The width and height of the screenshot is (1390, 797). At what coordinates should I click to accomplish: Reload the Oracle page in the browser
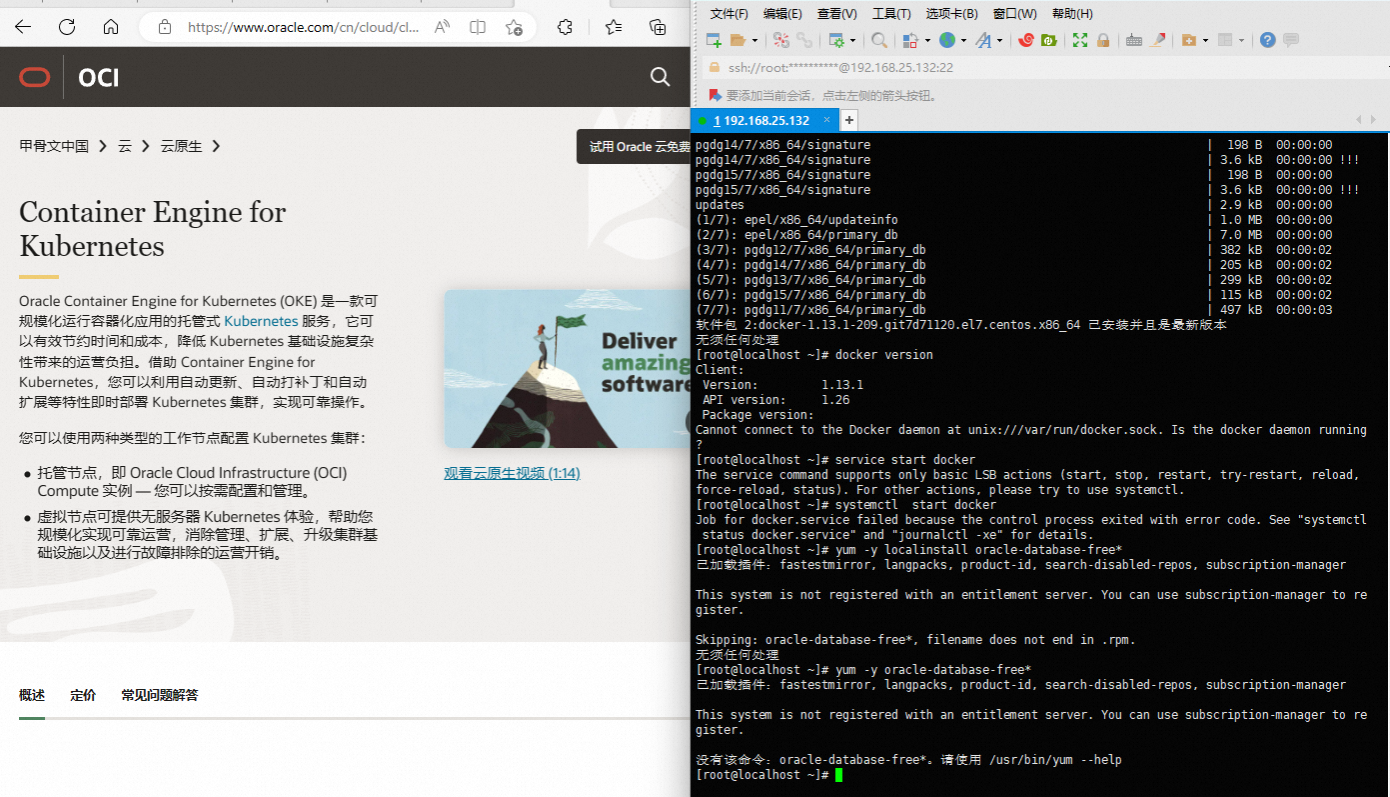(x=67, y=27)
